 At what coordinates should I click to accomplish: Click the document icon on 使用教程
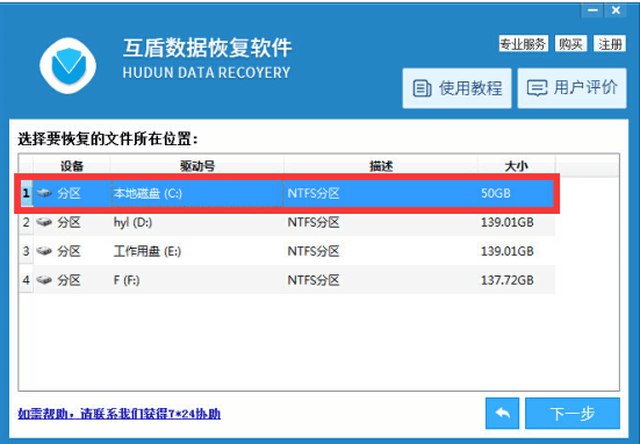[422, 89]
